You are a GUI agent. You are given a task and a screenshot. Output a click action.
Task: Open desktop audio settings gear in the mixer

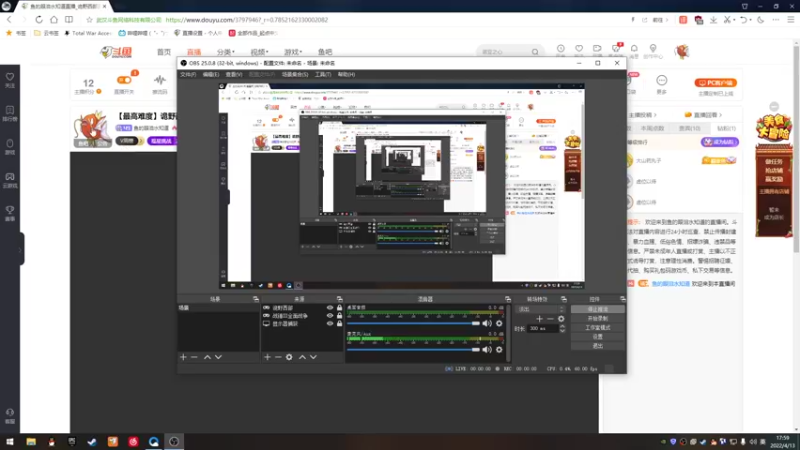tap(499, 323)
